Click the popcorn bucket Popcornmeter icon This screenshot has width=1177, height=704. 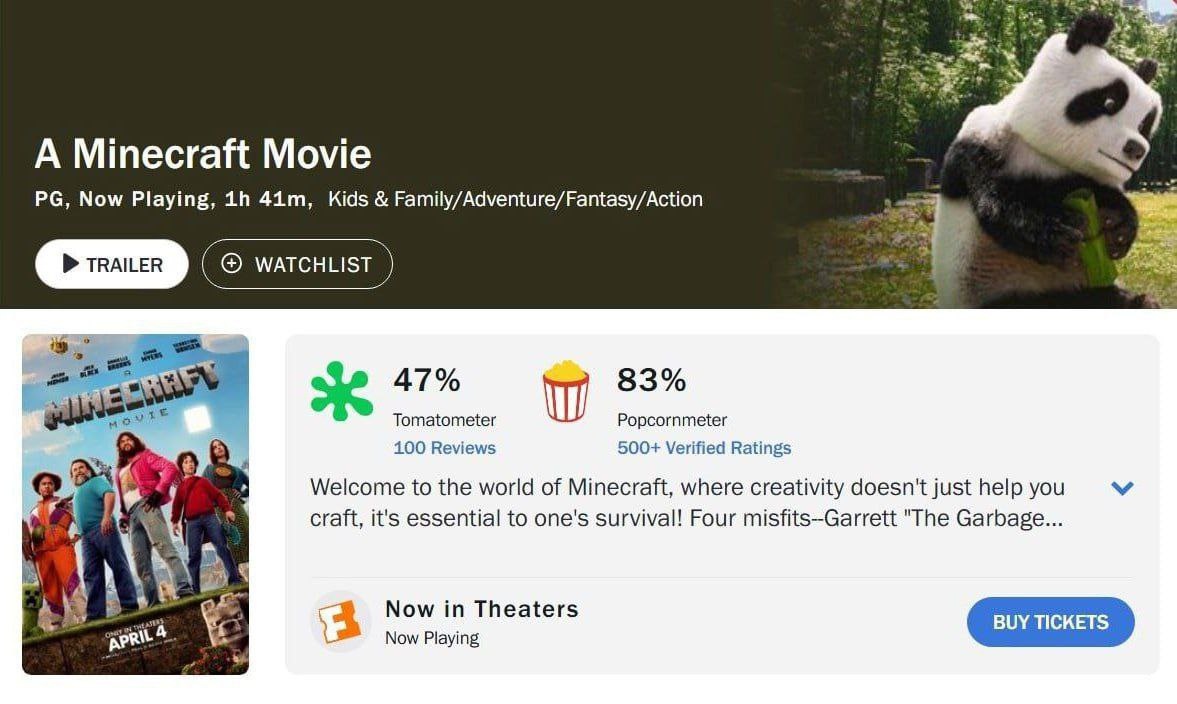[x=565, y=392]
